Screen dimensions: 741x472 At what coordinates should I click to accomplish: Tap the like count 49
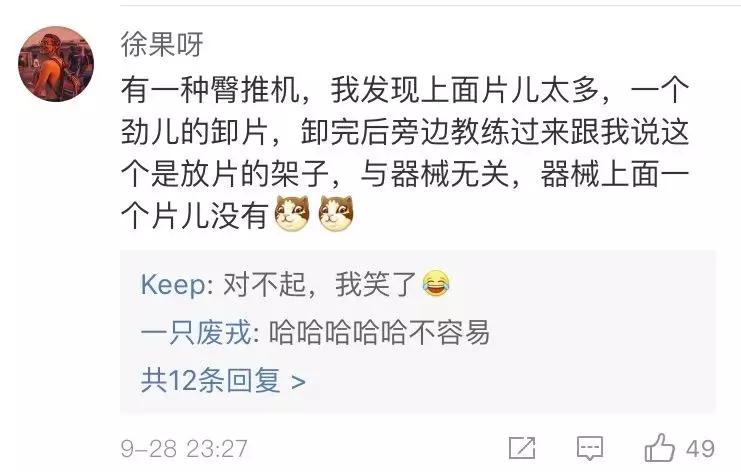point(700,448)
